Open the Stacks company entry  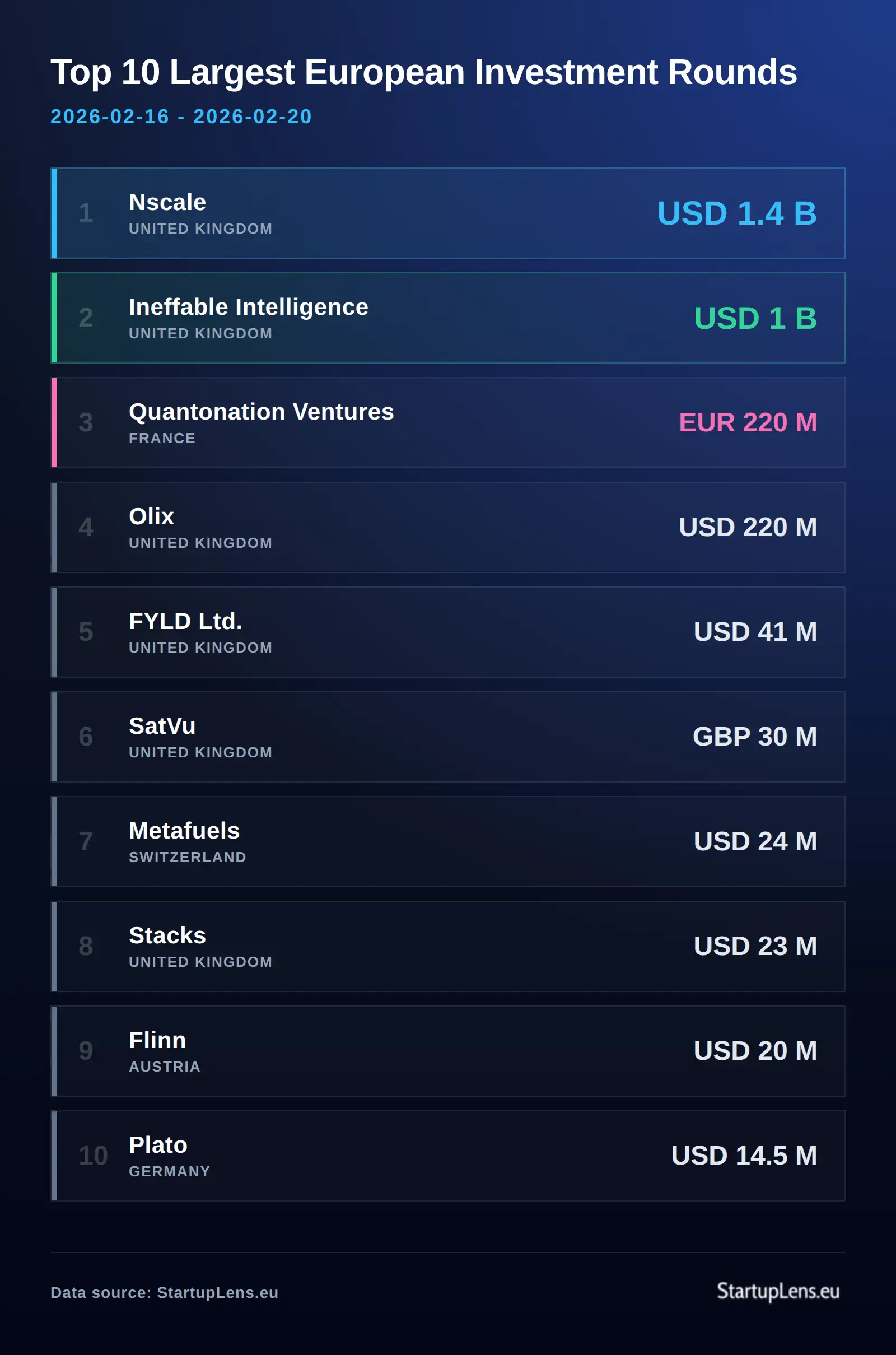[167, 935]
